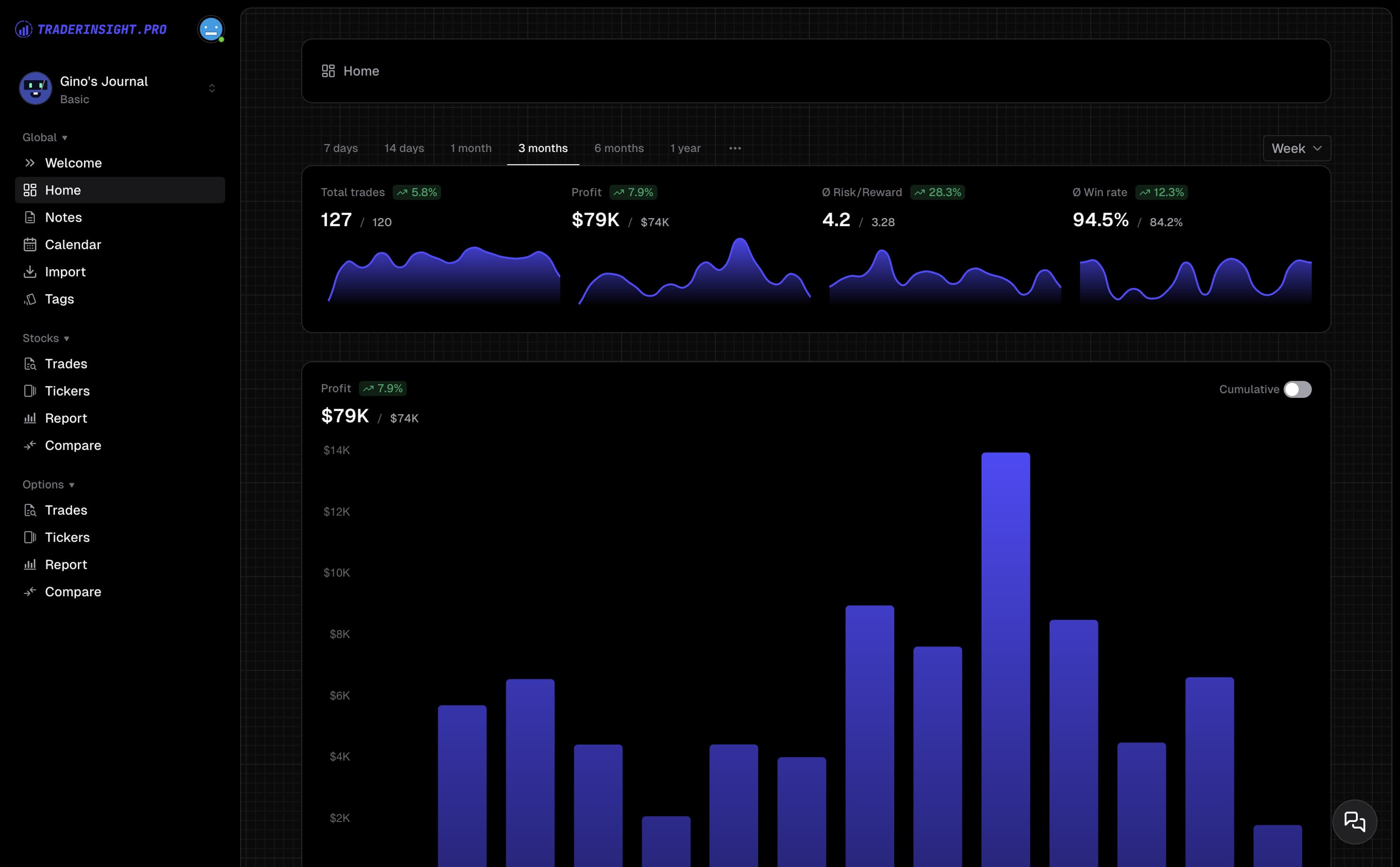
Task: Click the Home header grid icon
Action: pos(328,70)
